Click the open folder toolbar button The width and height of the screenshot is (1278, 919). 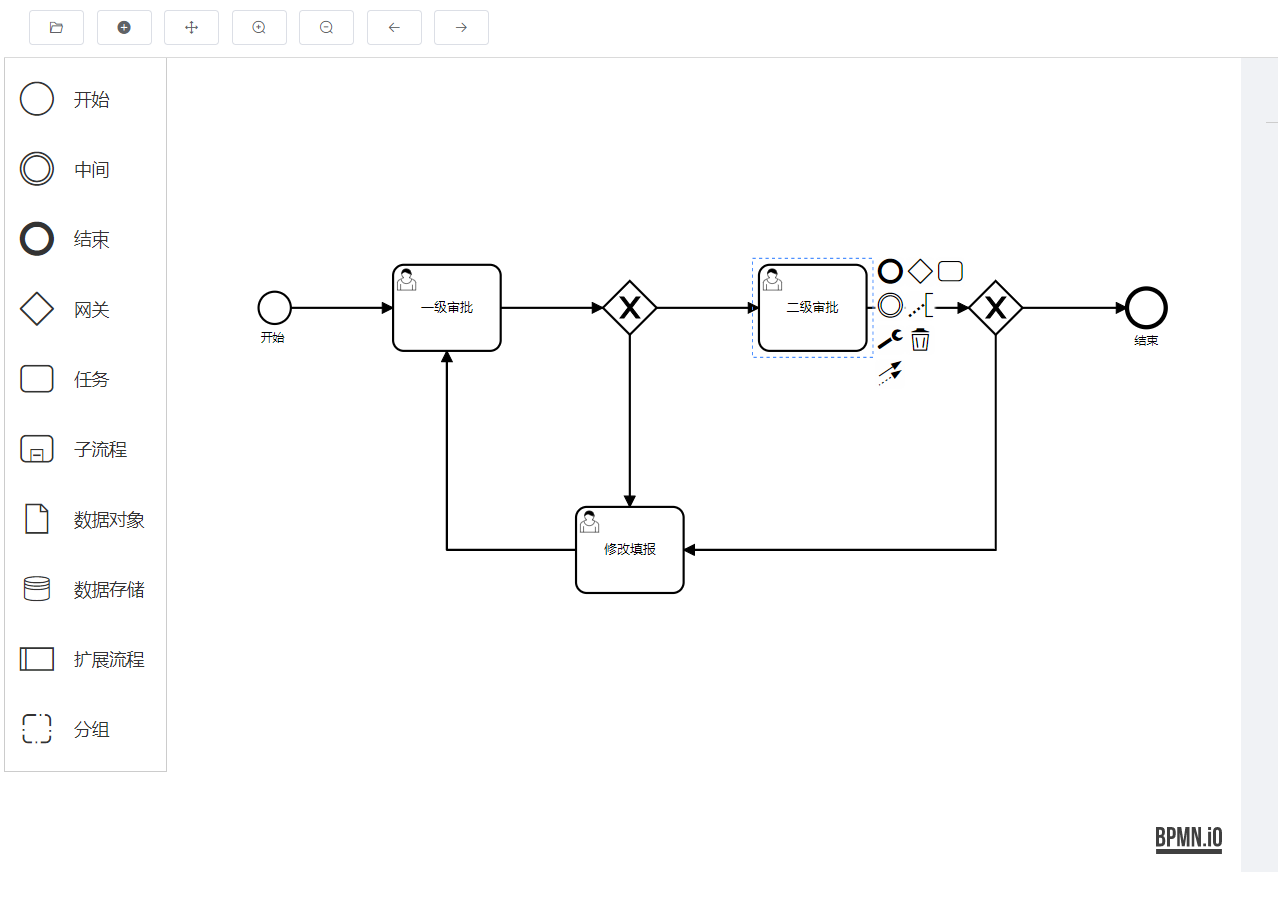56,28
